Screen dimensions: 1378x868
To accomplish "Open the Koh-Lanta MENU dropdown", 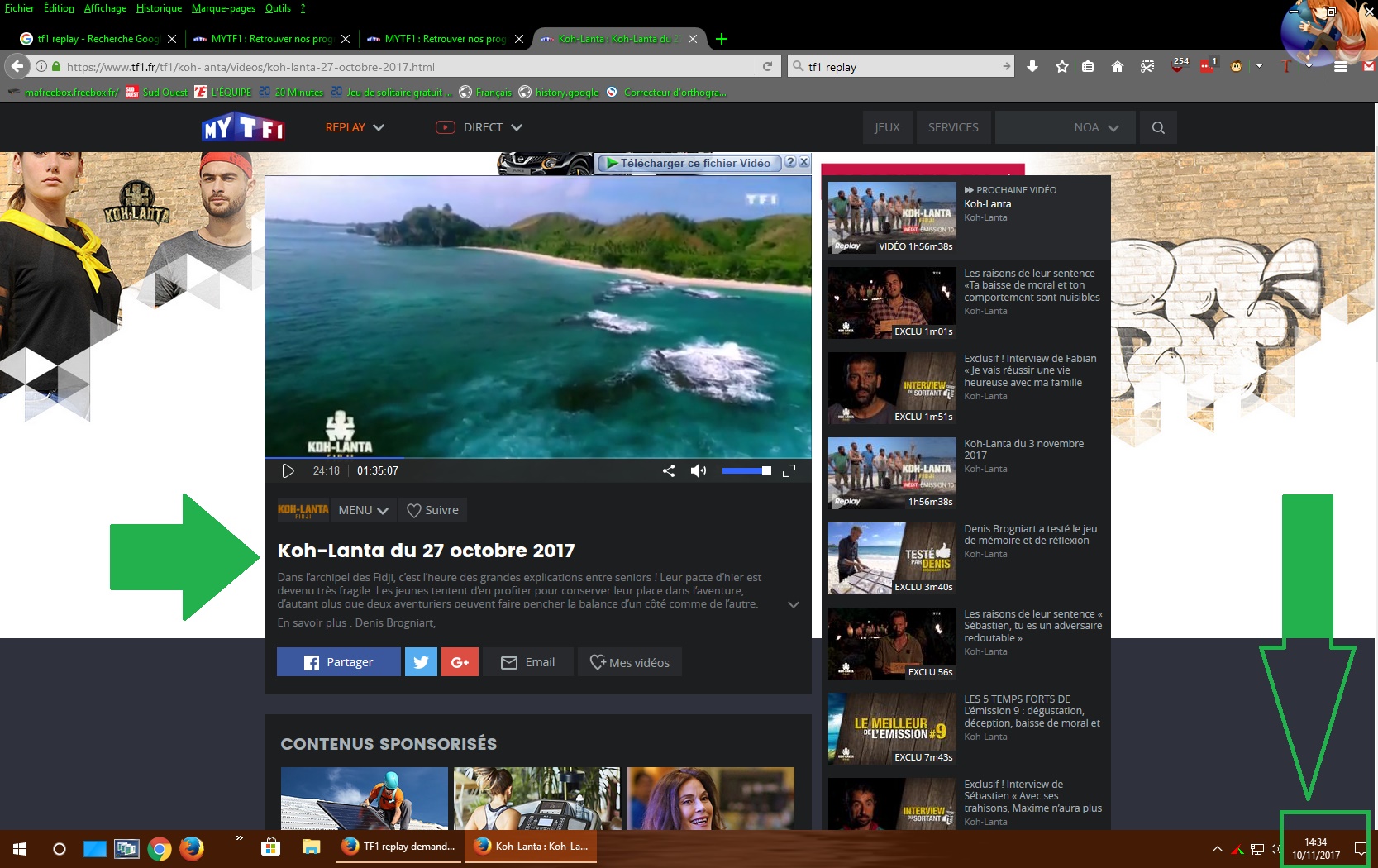I will pyautogui.click(x=363, y=510).
